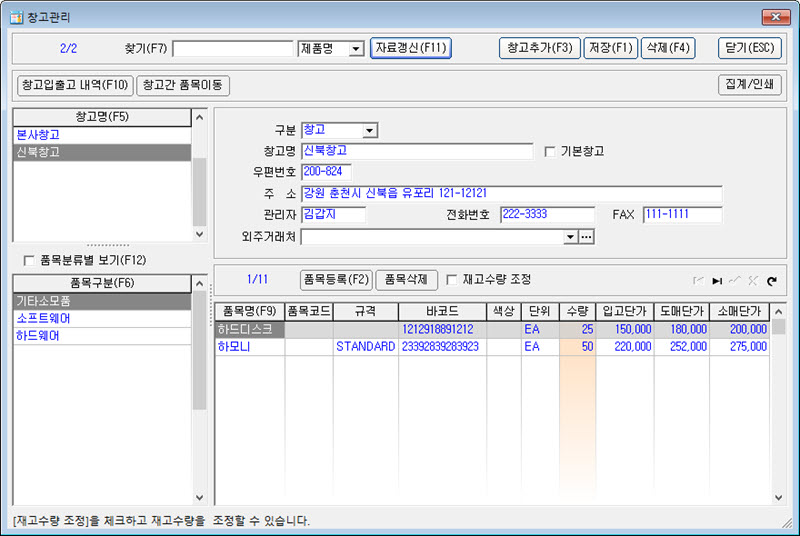The width and height of the screenshot is (800, 536).
Task: Click the 품목등록(F2) button
Action: tap(336, 280)
